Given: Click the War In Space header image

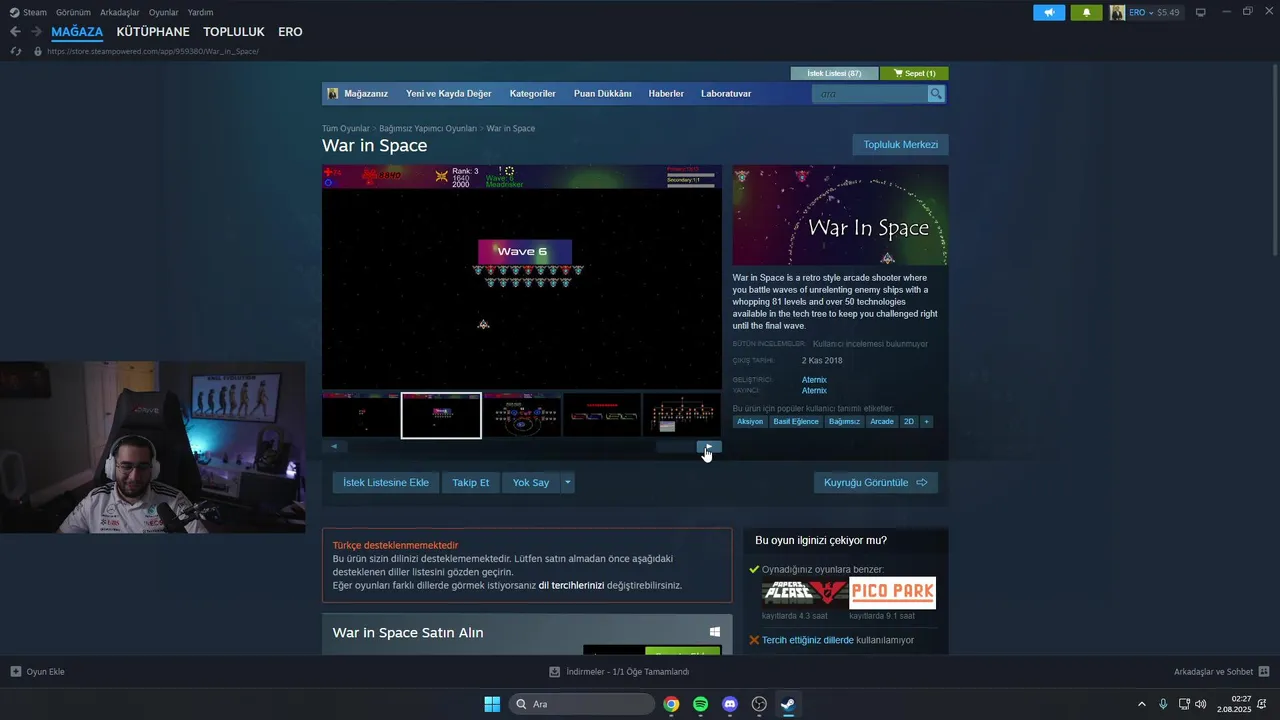Looking at the screenshot, I should click(x=840, y=215).
